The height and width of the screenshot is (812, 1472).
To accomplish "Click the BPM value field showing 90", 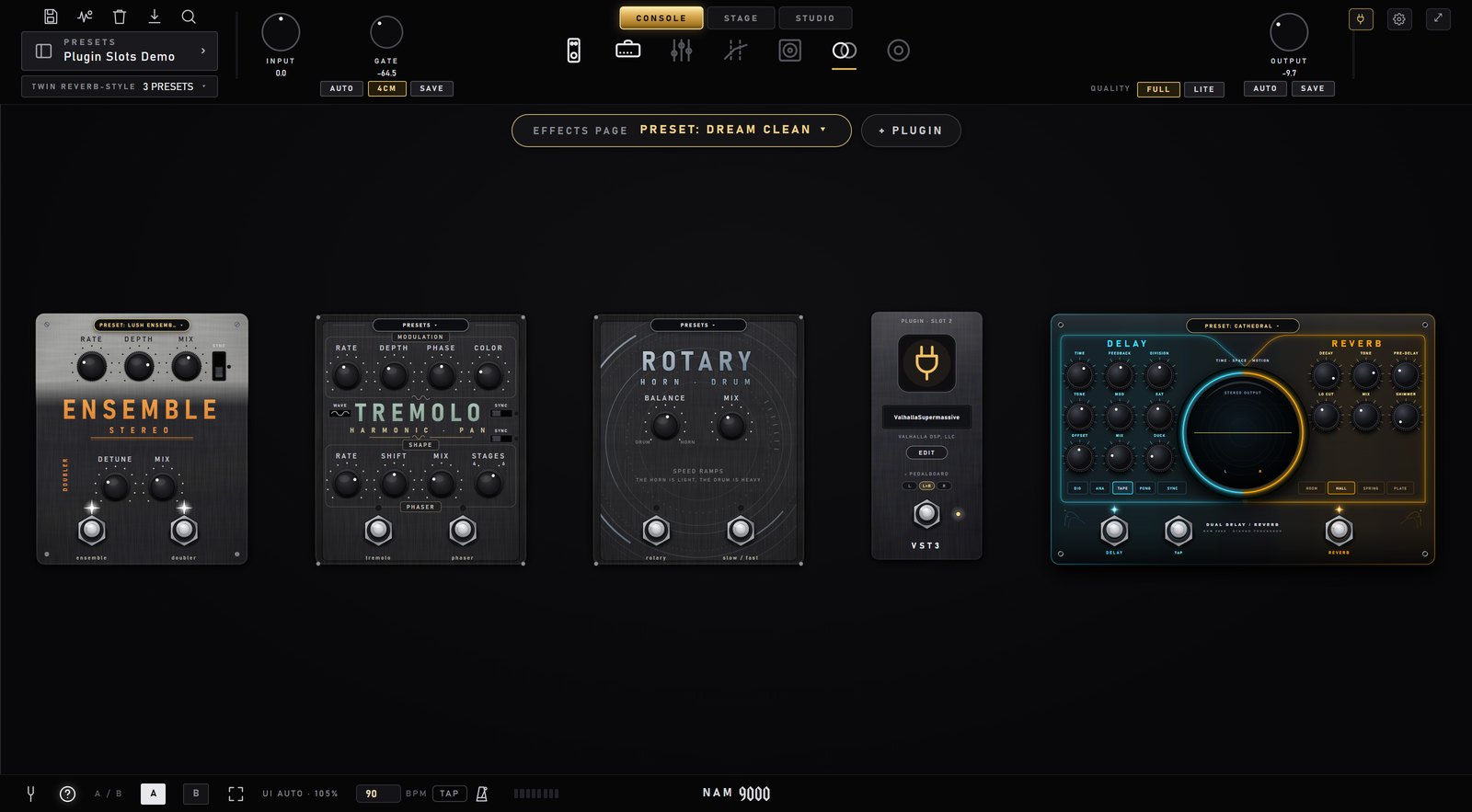I will click(378, 794).
